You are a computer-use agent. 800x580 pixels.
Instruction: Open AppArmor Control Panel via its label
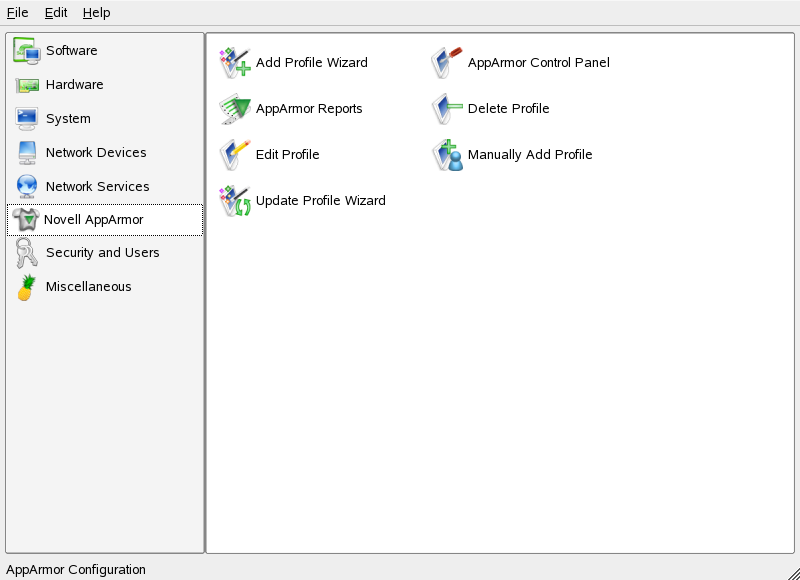(x=539, y=63)
